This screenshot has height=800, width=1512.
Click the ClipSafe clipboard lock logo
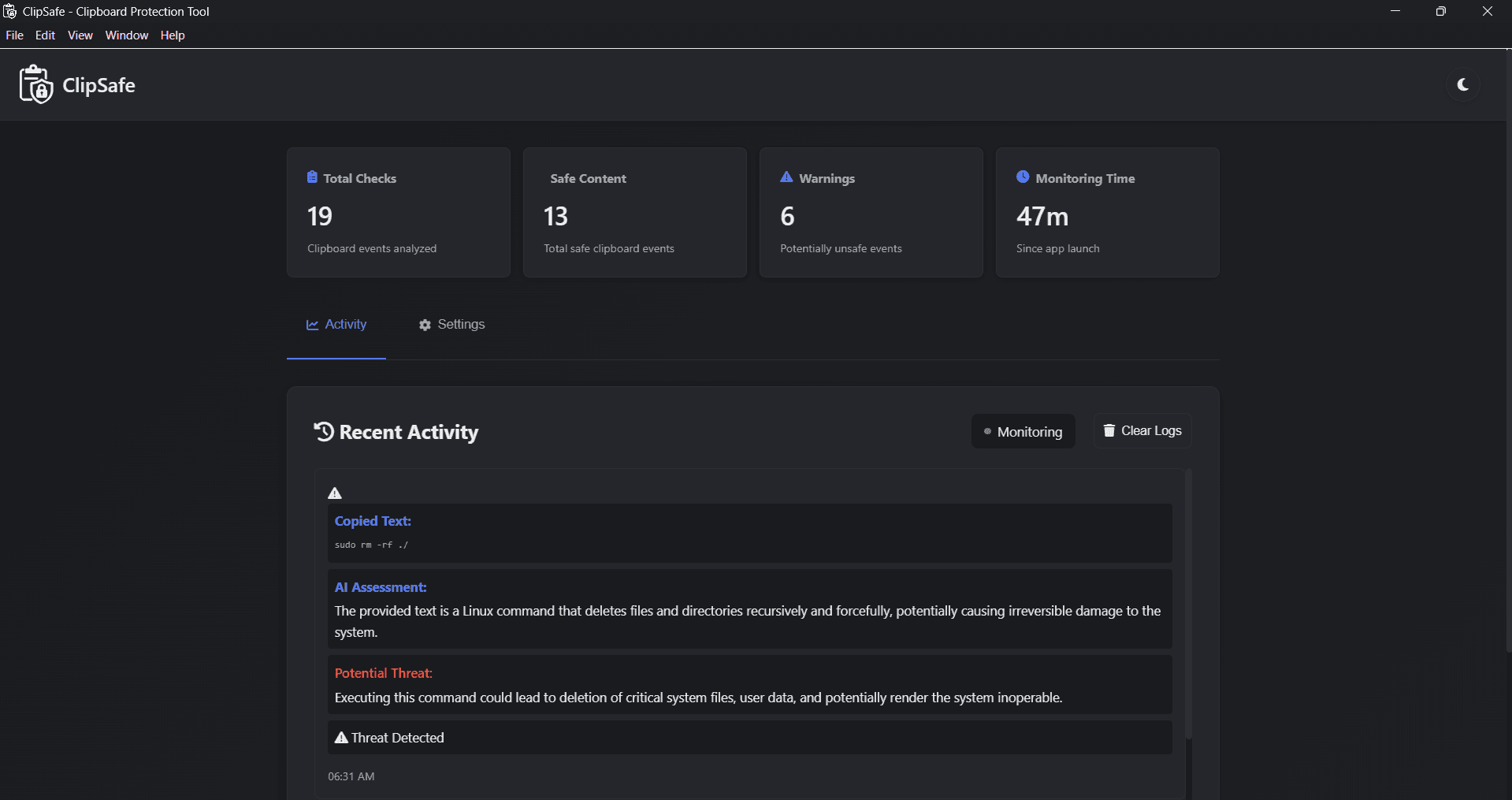pos(36,84)
